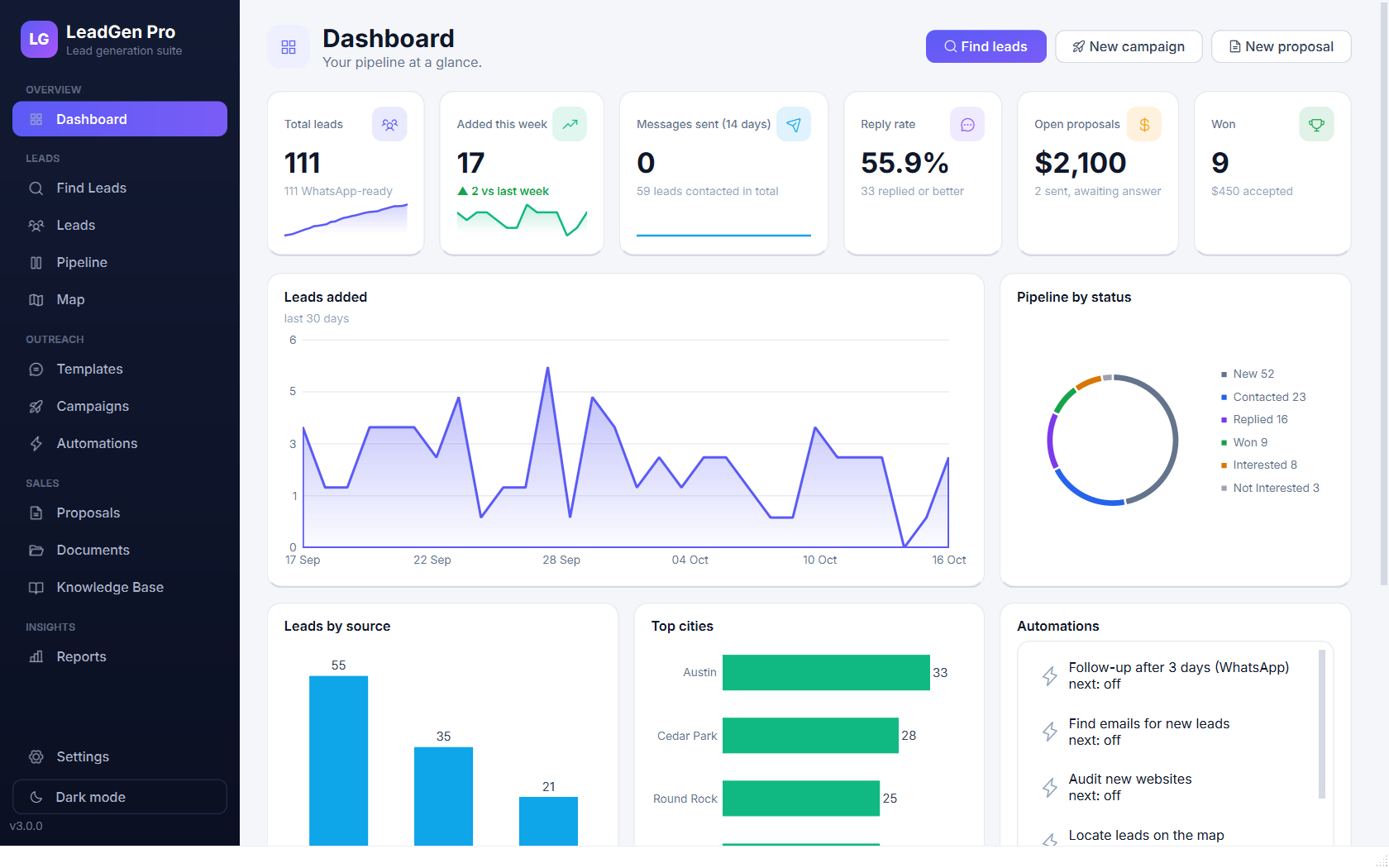Screen dimensions: 1389x868
Task: Click the '$2,100' open proposals value
Action: [x=1081, y=163]
